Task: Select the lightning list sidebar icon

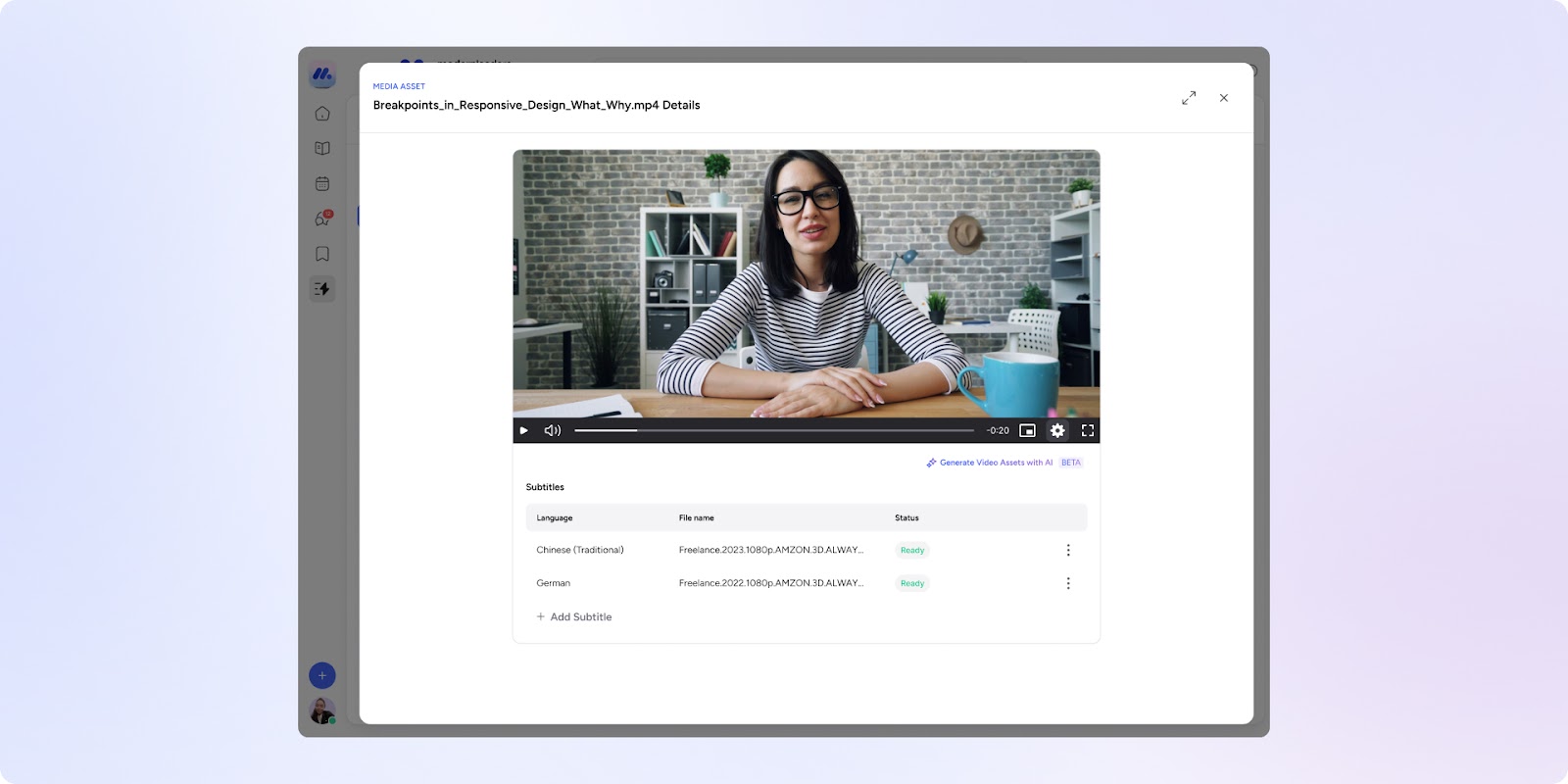Action: pos(322,289)
